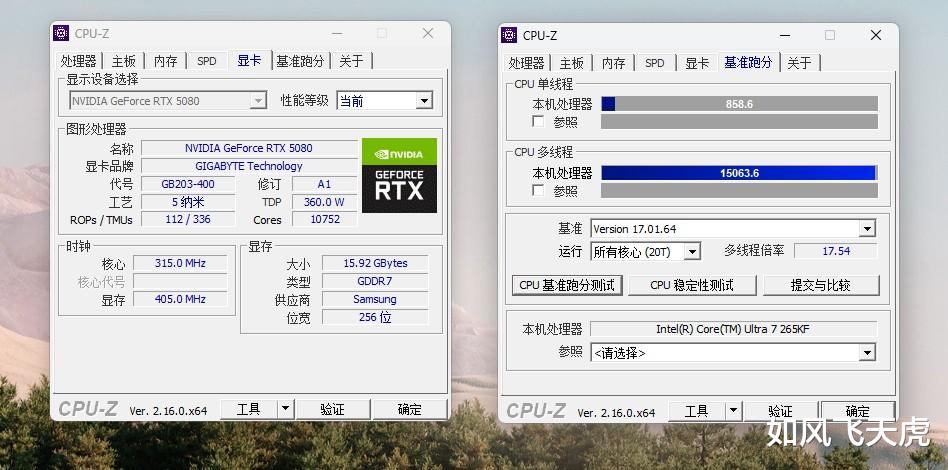This screenshot has height=470, width=948.
Task: Click the 10752 Cores value
Action: 325,219
